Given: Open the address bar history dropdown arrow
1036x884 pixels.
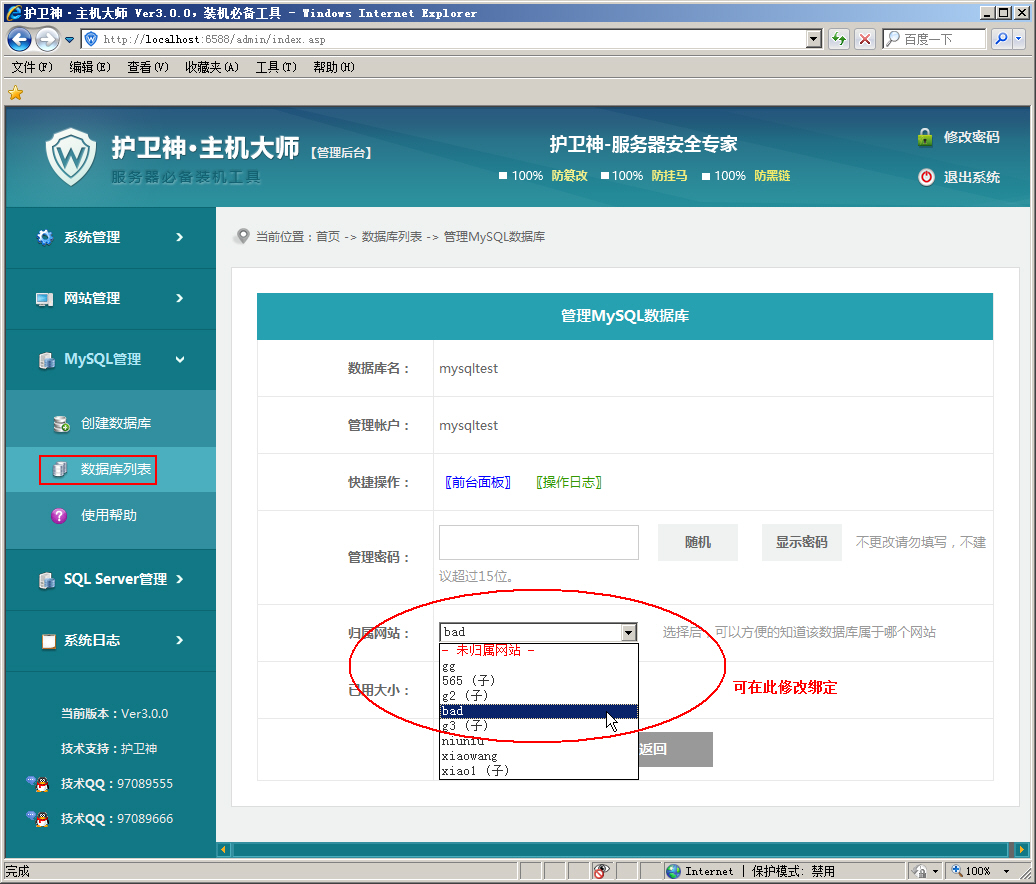Looking at the screenshot, I should pos(814,39).
